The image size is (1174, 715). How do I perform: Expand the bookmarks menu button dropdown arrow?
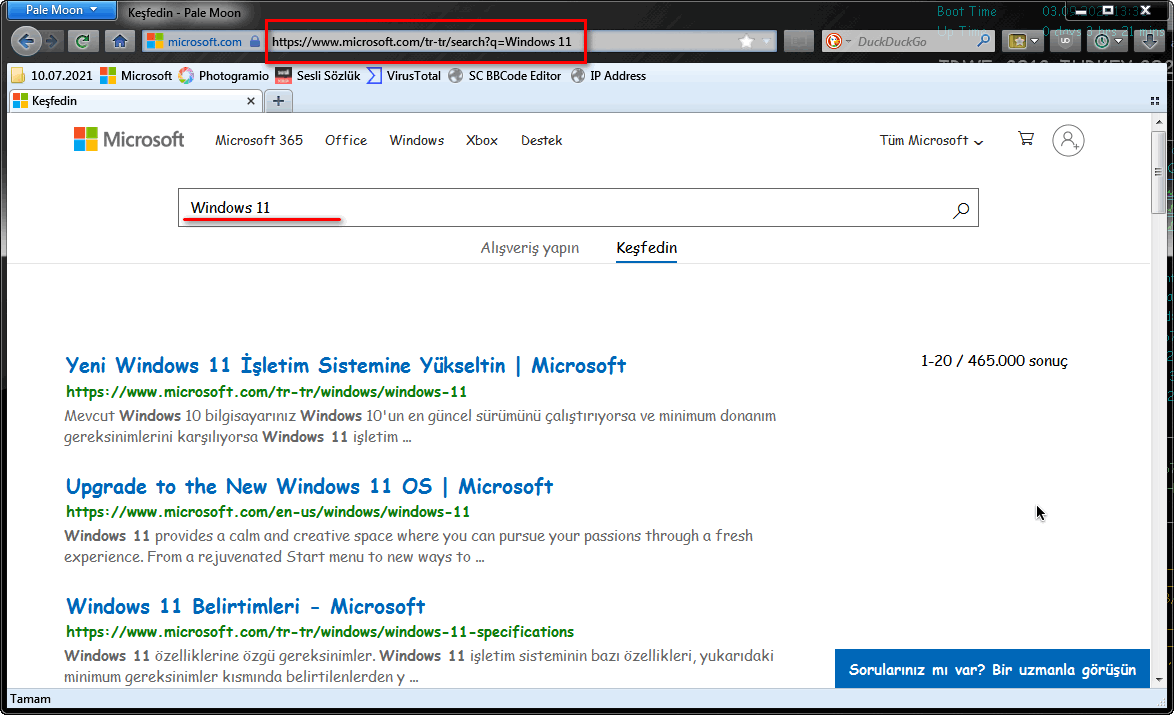click(x=1035, y=41)
